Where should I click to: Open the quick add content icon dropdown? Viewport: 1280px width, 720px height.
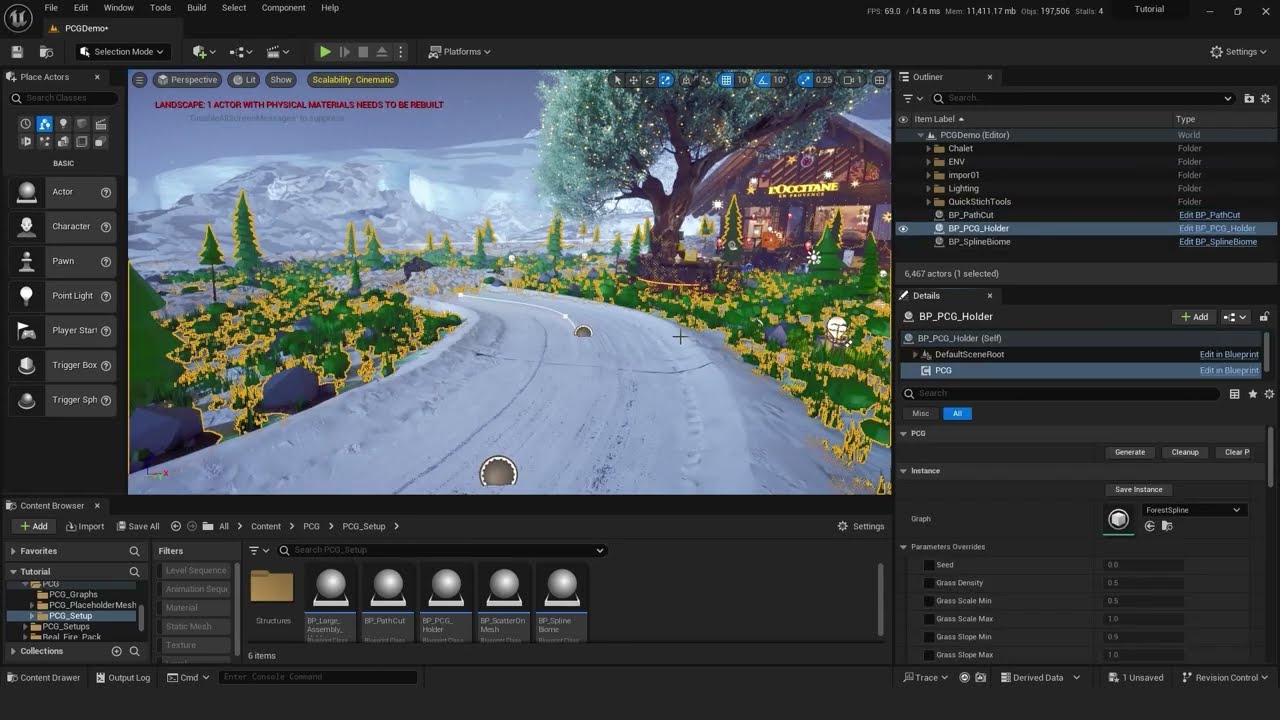click(204, 52)
